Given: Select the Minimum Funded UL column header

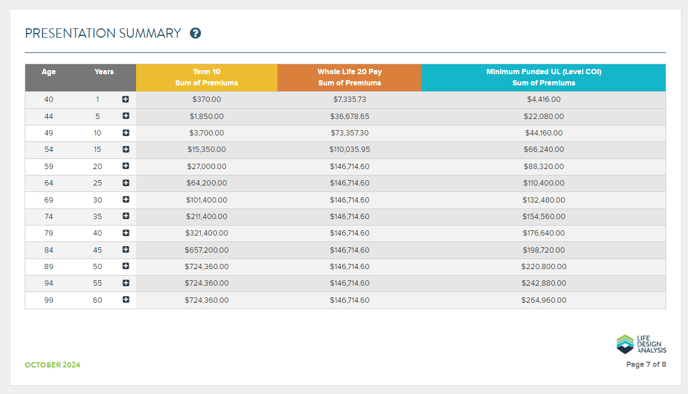Looking at the screenshot, I should point(544,78).
